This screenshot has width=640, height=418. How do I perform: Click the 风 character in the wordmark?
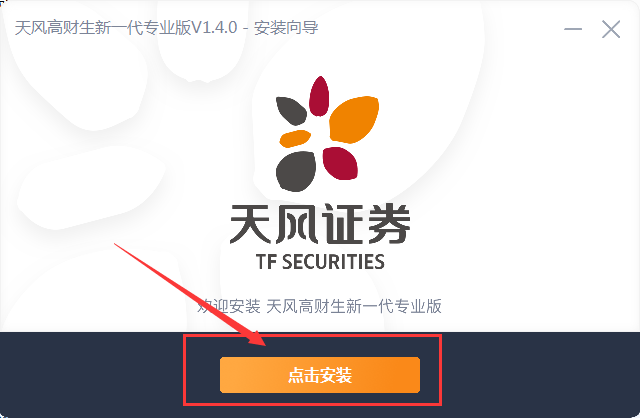tap(296, 224)
